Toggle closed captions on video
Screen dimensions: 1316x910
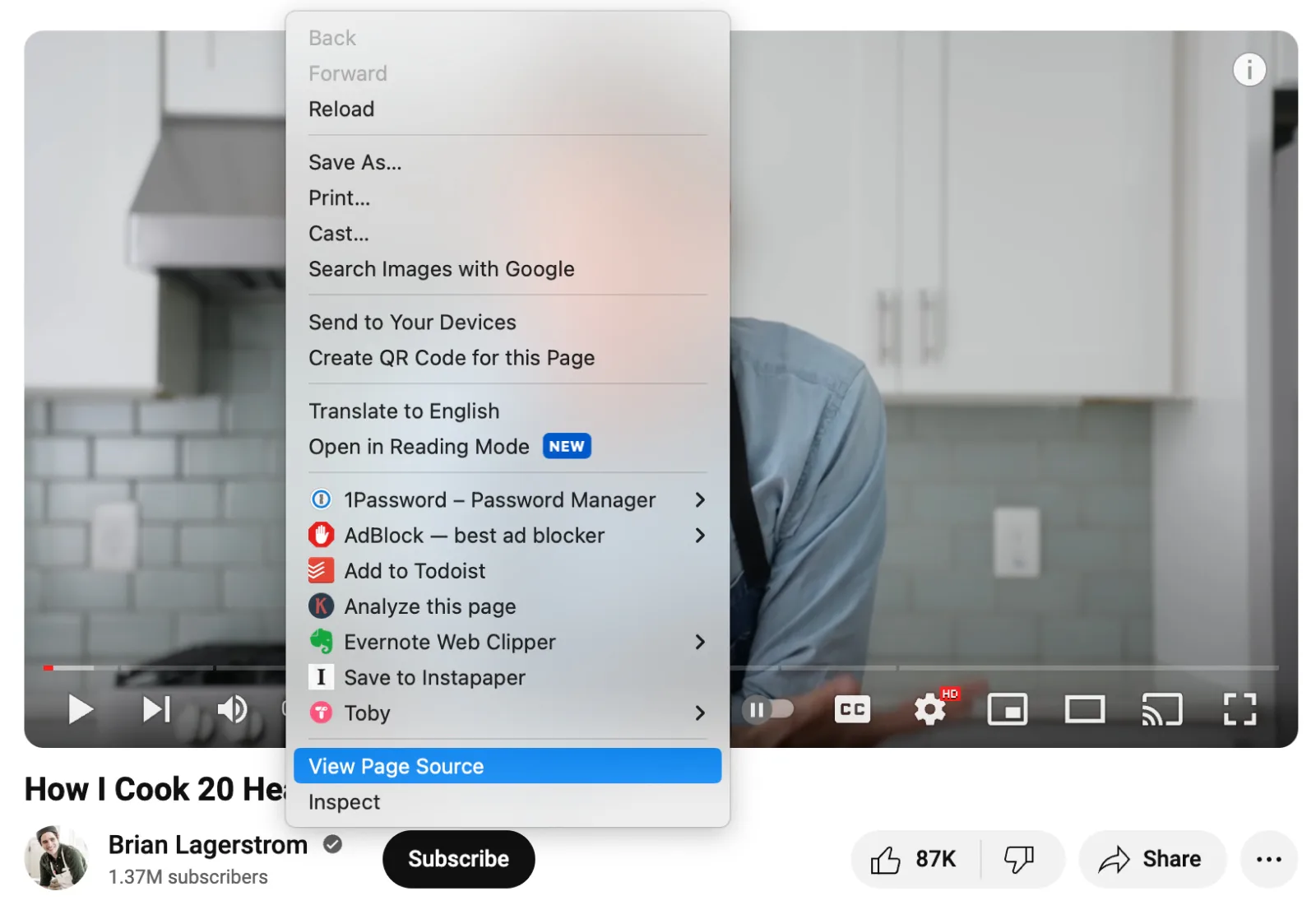pos(852,709)
